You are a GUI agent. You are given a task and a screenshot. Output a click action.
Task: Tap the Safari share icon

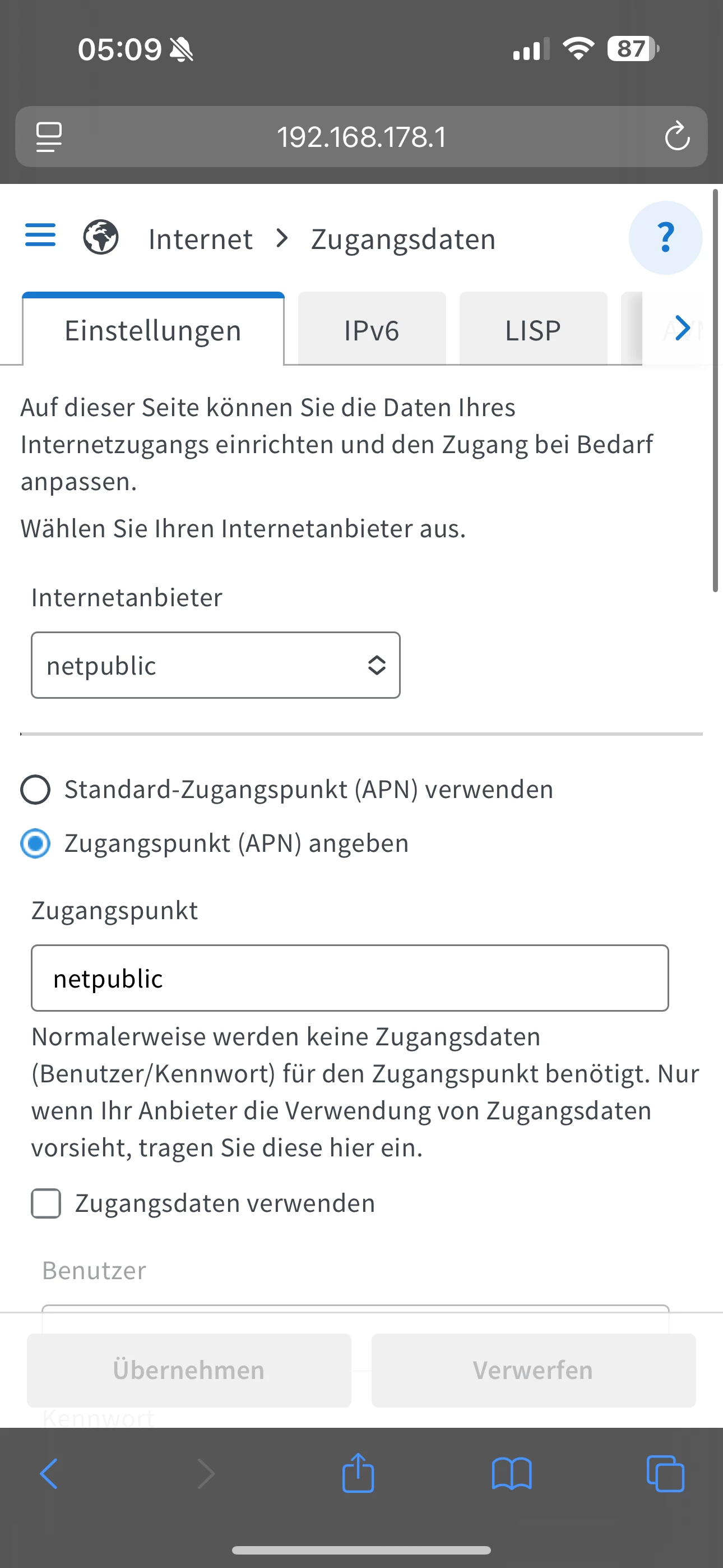(358, 1474)
